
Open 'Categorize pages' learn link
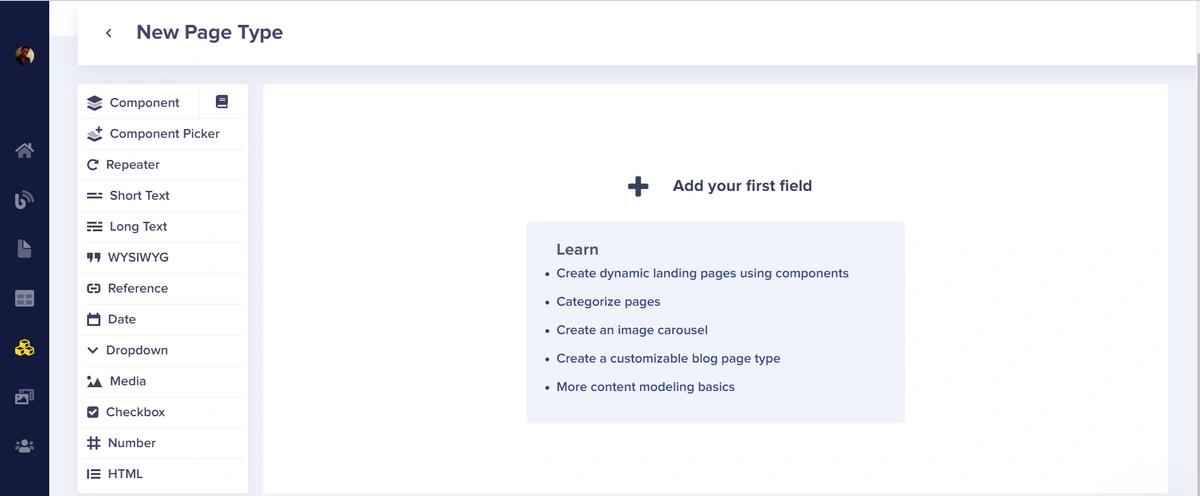[x=608, y=301]
